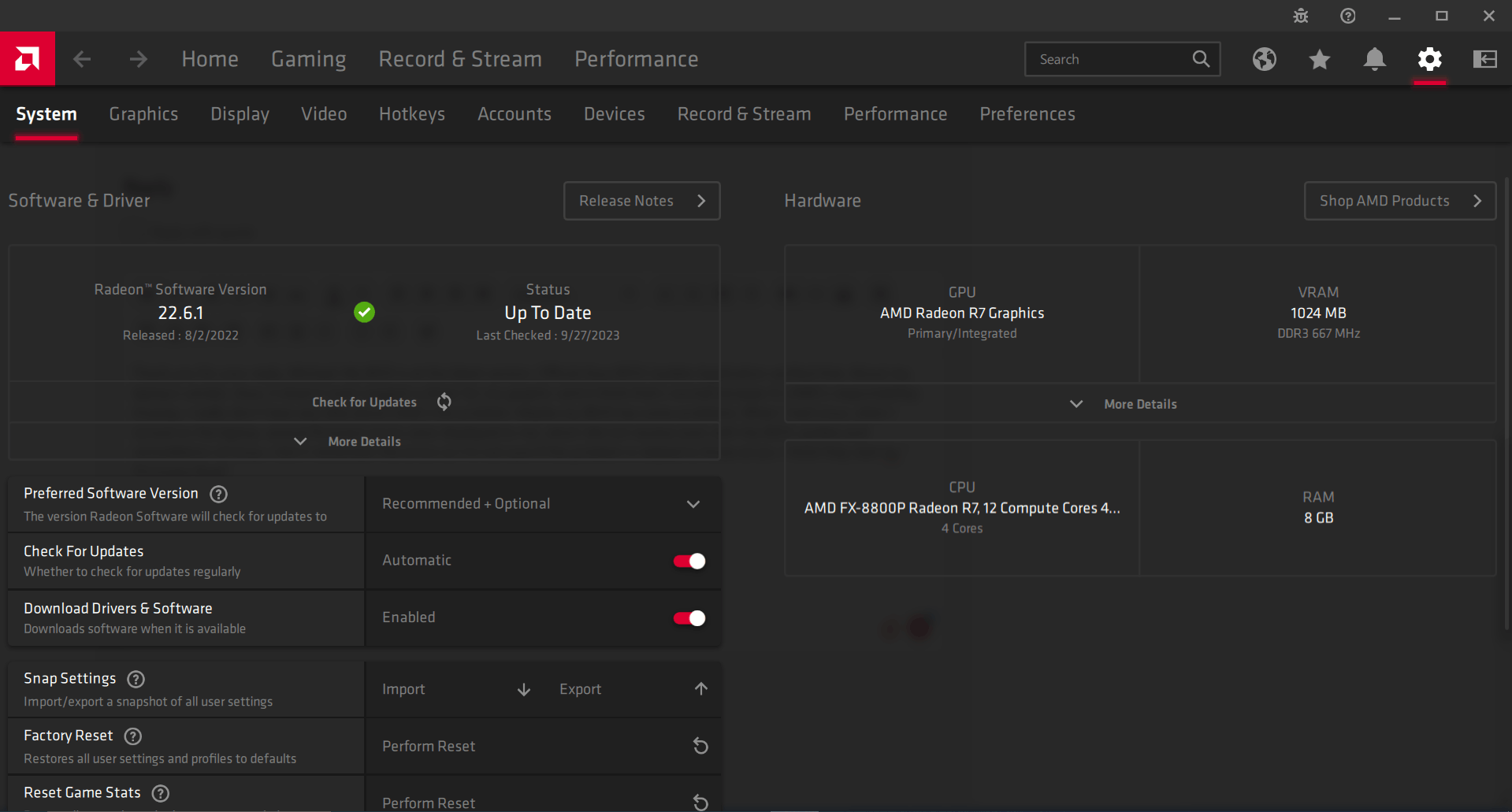Expand Software & Driver More Details
This screenshot has width=1512, height=812.
point(364,442)
